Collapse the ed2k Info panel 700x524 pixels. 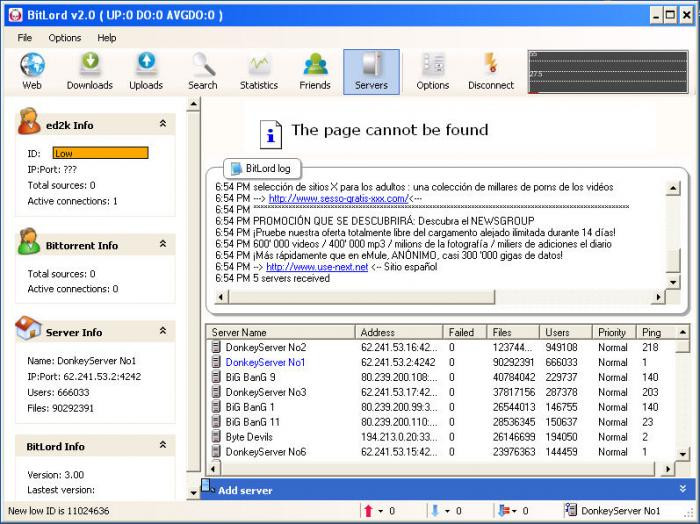click(163, 124)
